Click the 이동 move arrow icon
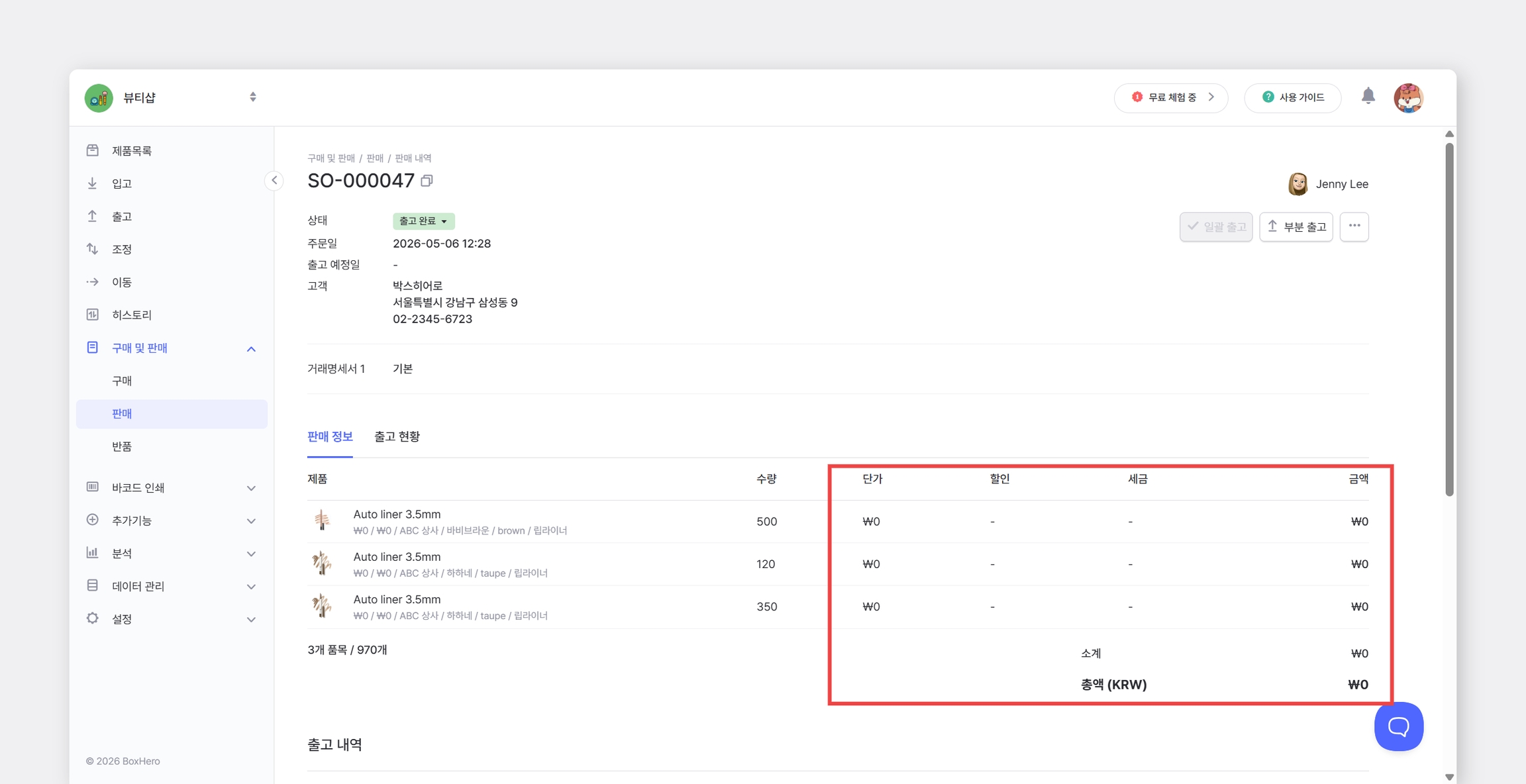This screenshot has width=1526, height=784. point(93,282)
